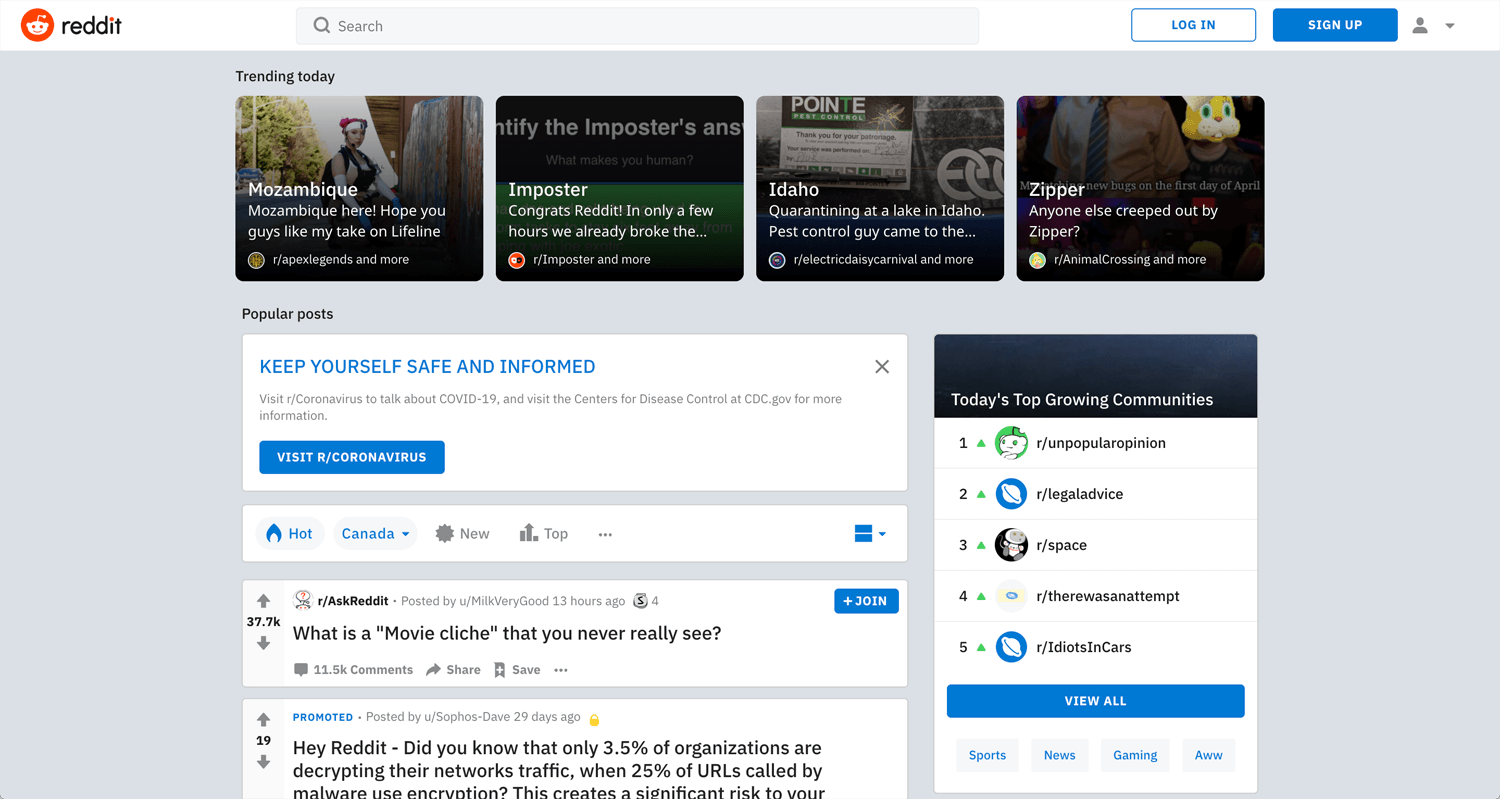The width and height of the screenshot is (1500, 799).
Task: Open the Canada location dropdown
Action: [x=375, y=534]
